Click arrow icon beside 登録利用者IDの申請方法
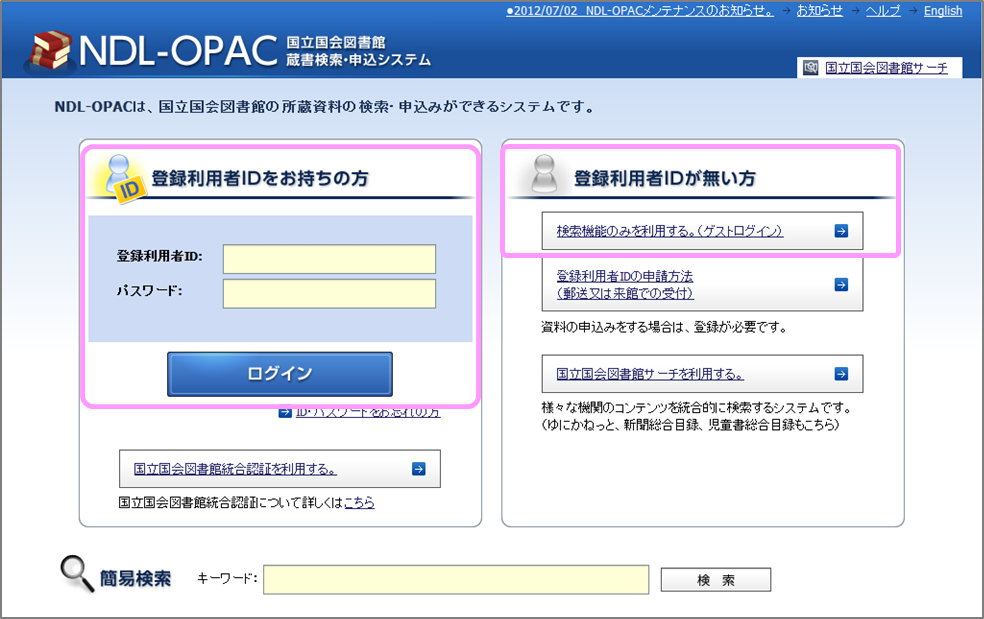984x619 pixels. pos(841,284)
